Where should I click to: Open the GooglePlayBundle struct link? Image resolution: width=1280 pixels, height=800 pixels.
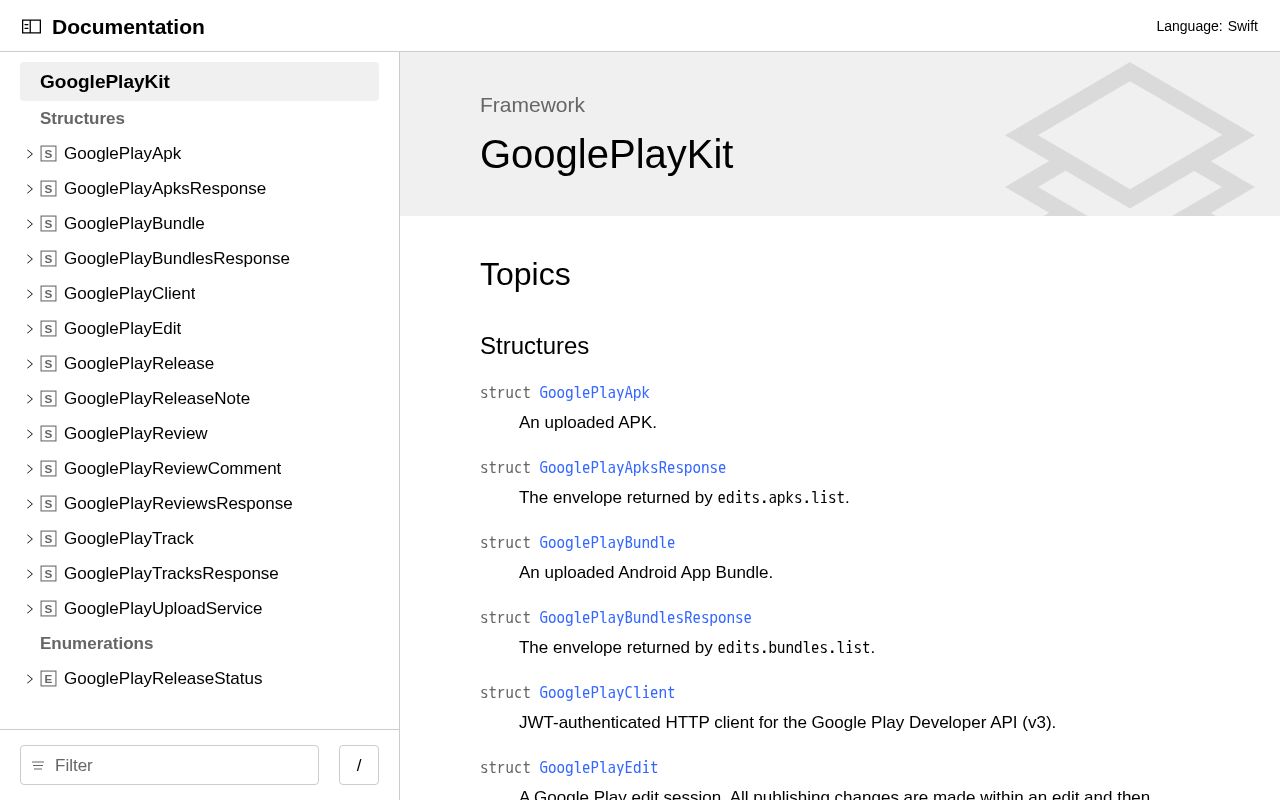(x=607, y=543)
